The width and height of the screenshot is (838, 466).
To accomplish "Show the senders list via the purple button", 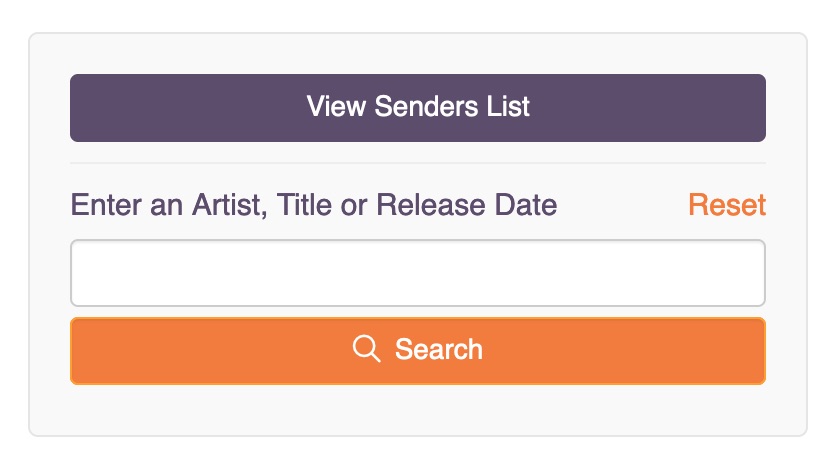I will click(x=418, y=107).
